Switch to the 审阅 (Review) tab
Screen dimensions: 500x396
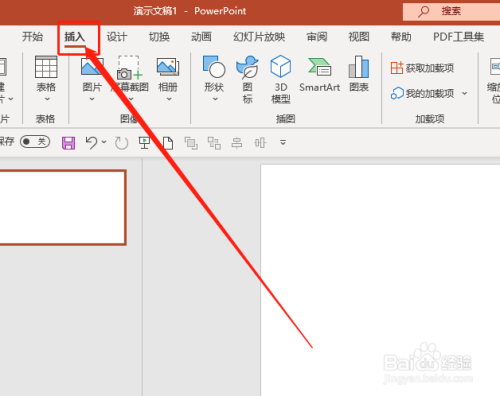pos(317,37)
